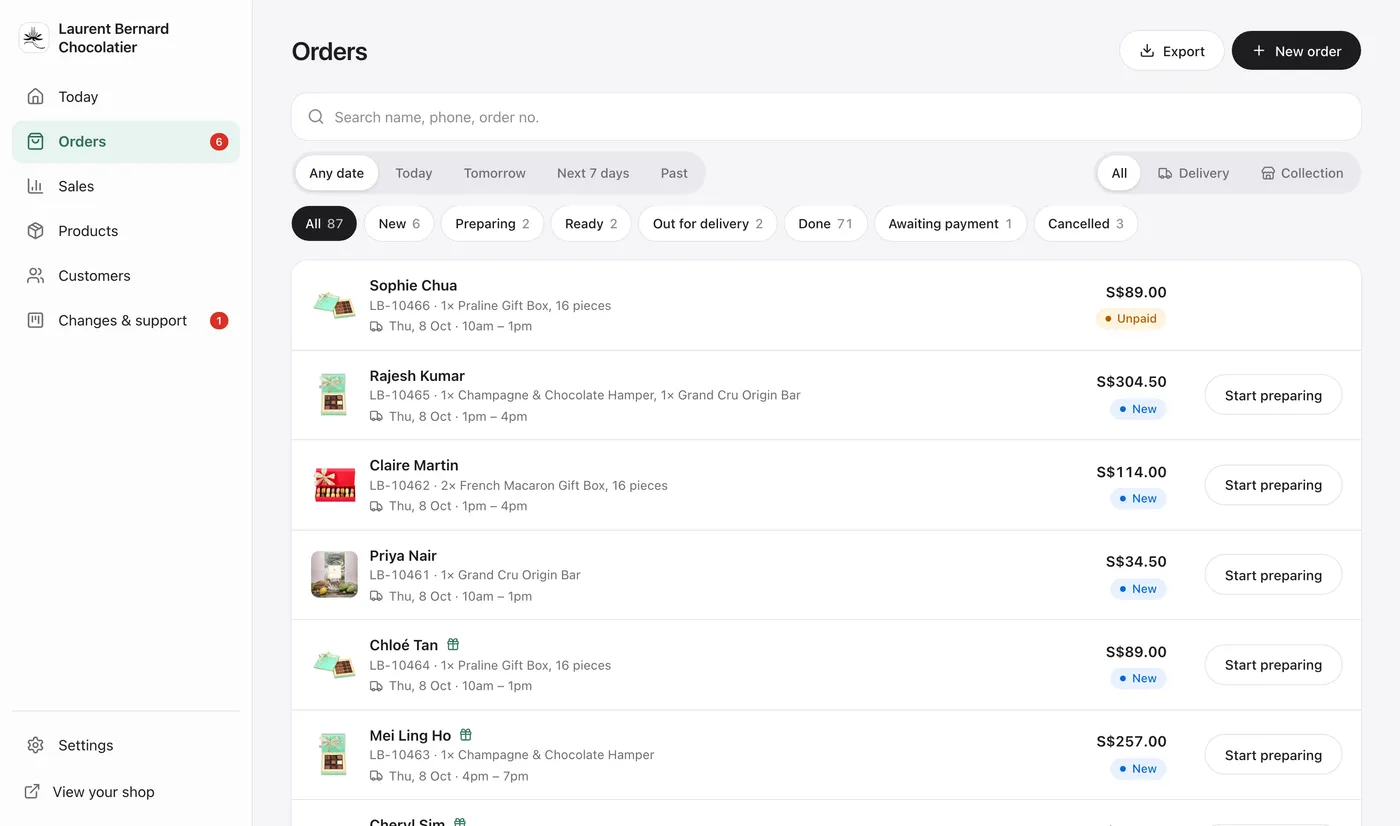
Task: View the Cancelled 3 tab
Action: click(1086, 224)
